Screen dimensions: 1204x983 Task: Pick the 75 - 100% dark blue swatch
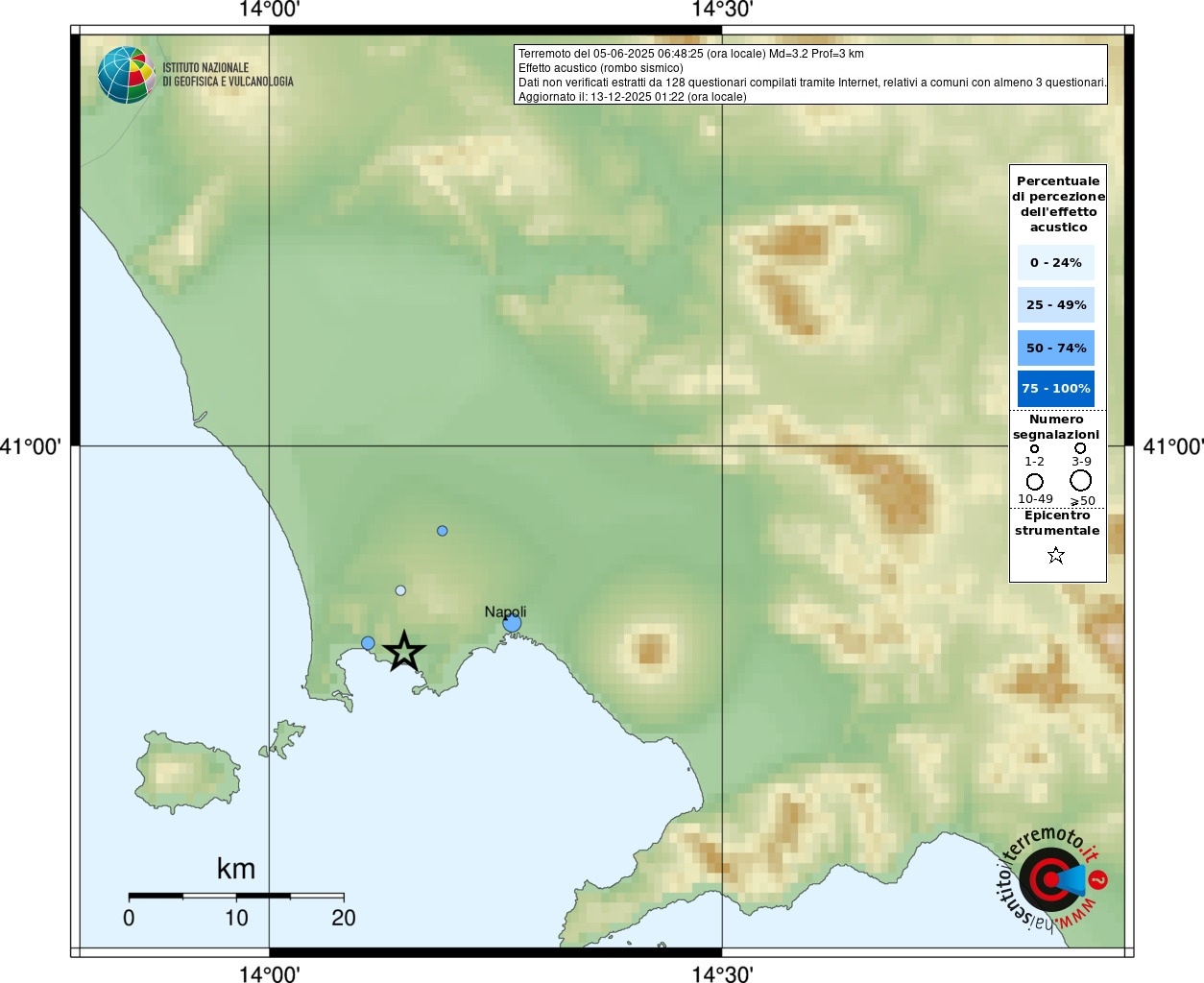click(x=1055, y=389)
